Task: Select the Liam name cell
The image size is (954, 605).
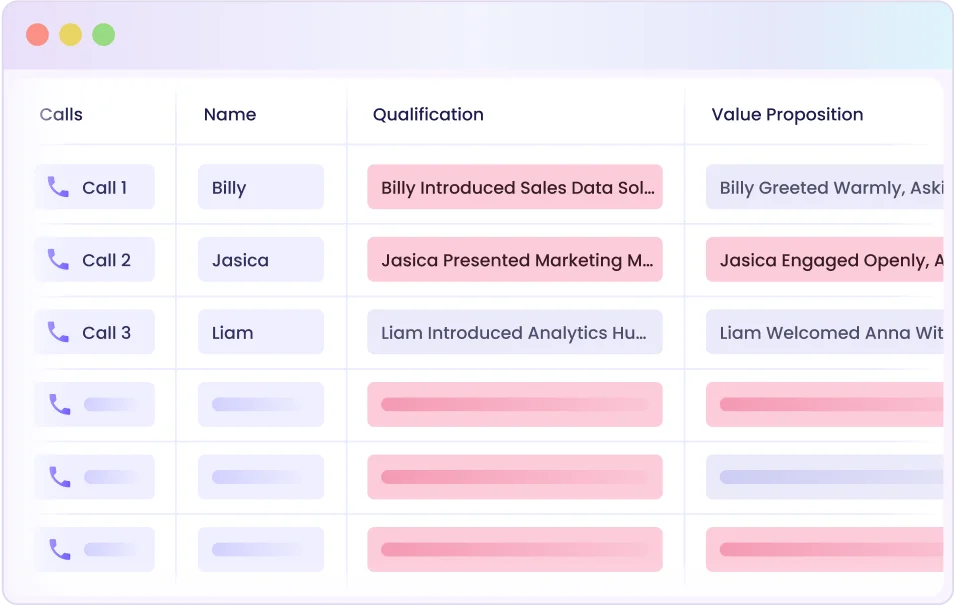Action: point(260,333)
